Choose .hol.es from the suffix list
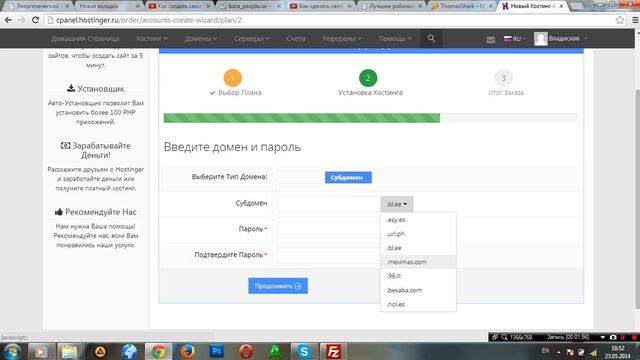The height and width of the screenshot is (360, 640). pos(418,304)
